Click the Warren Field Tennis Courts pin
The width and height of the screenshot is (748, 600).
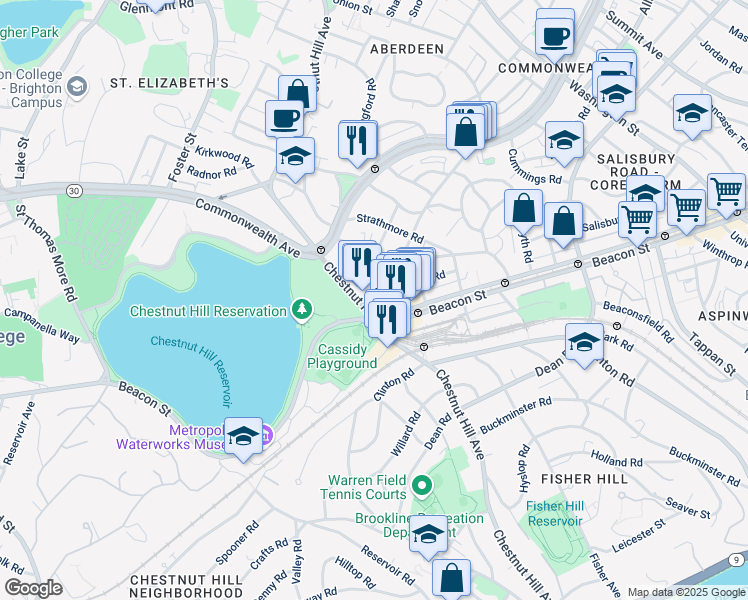(x=422, y=486)
